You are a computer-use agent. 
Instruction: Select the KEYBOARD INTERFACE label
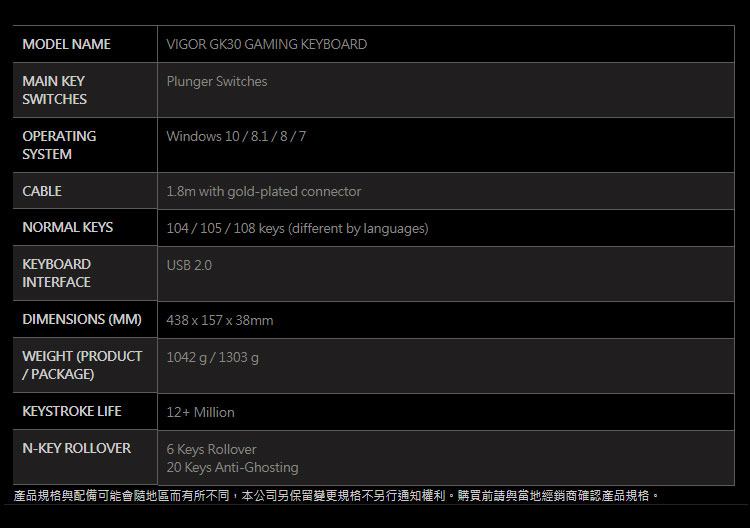(56, 273)
